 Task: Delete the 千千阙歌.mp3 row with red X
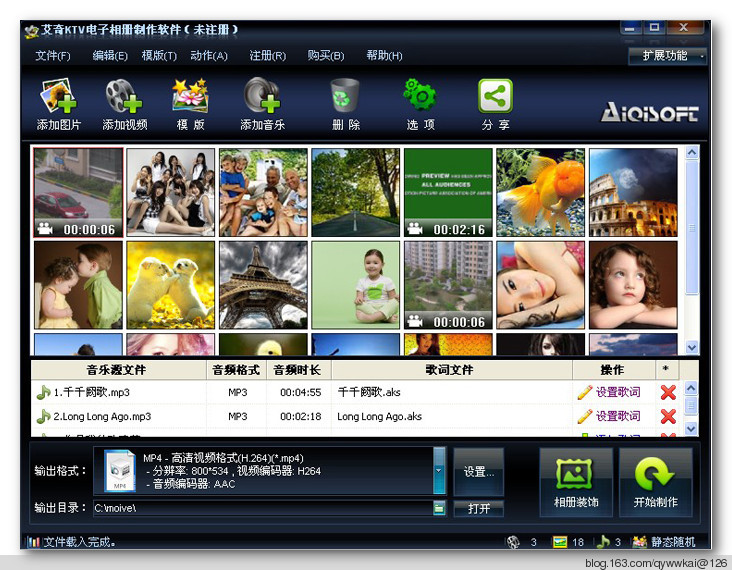tap(668, 392)
